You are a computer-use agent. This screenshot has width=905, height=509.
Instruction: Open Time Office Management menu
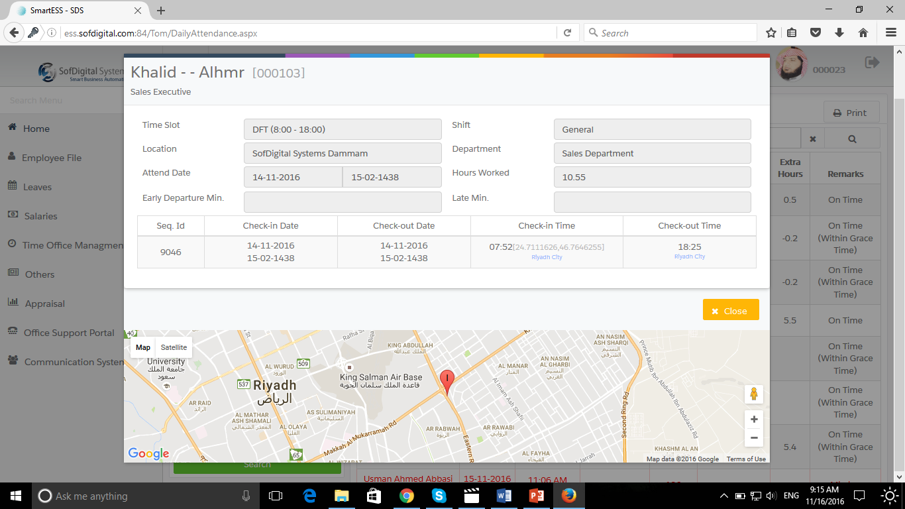(x=72, y=245)
